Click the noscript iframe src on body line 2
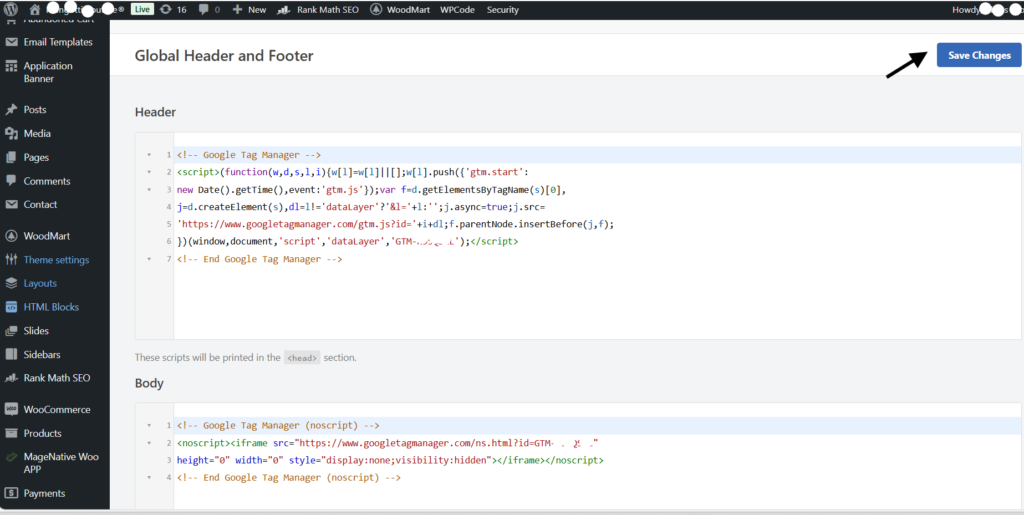1024x515 pixels. (435, 443)
